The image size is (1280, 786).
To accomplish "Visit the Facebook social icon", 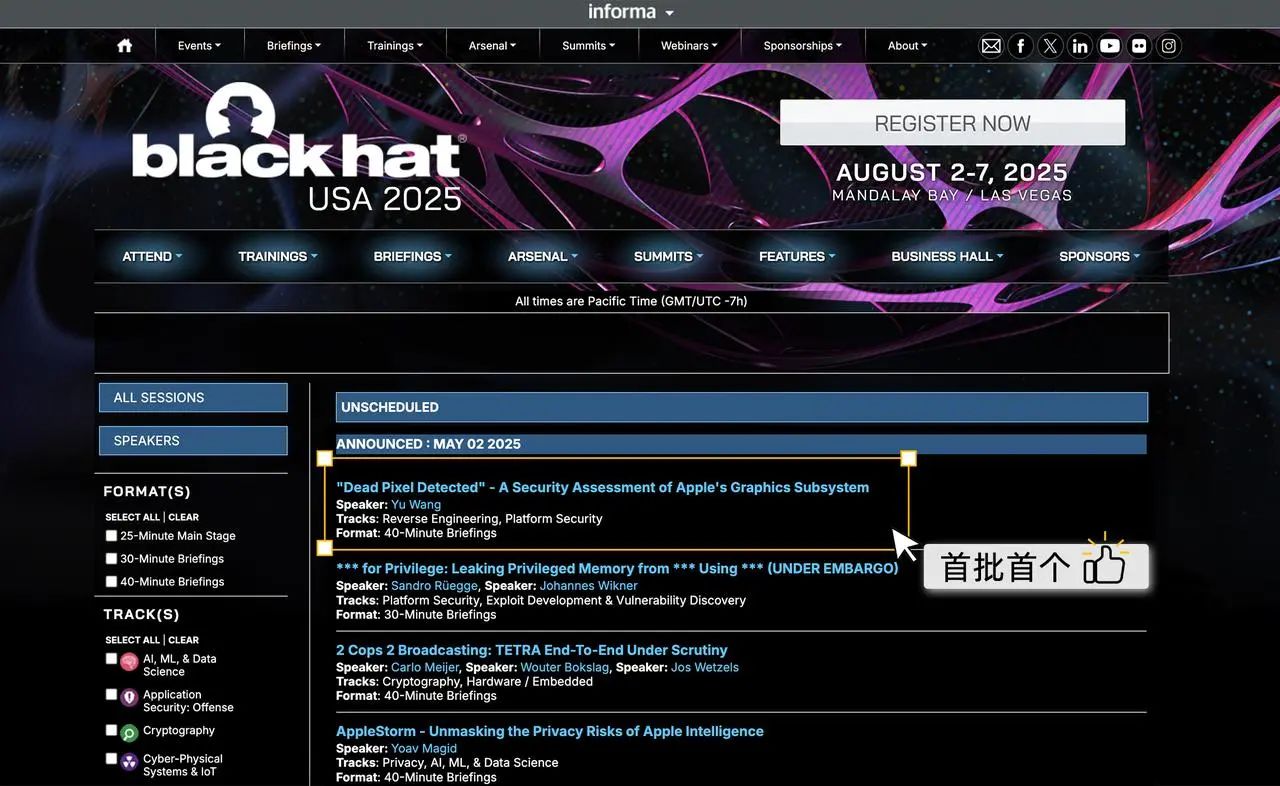I will [x=1020, y=46].
